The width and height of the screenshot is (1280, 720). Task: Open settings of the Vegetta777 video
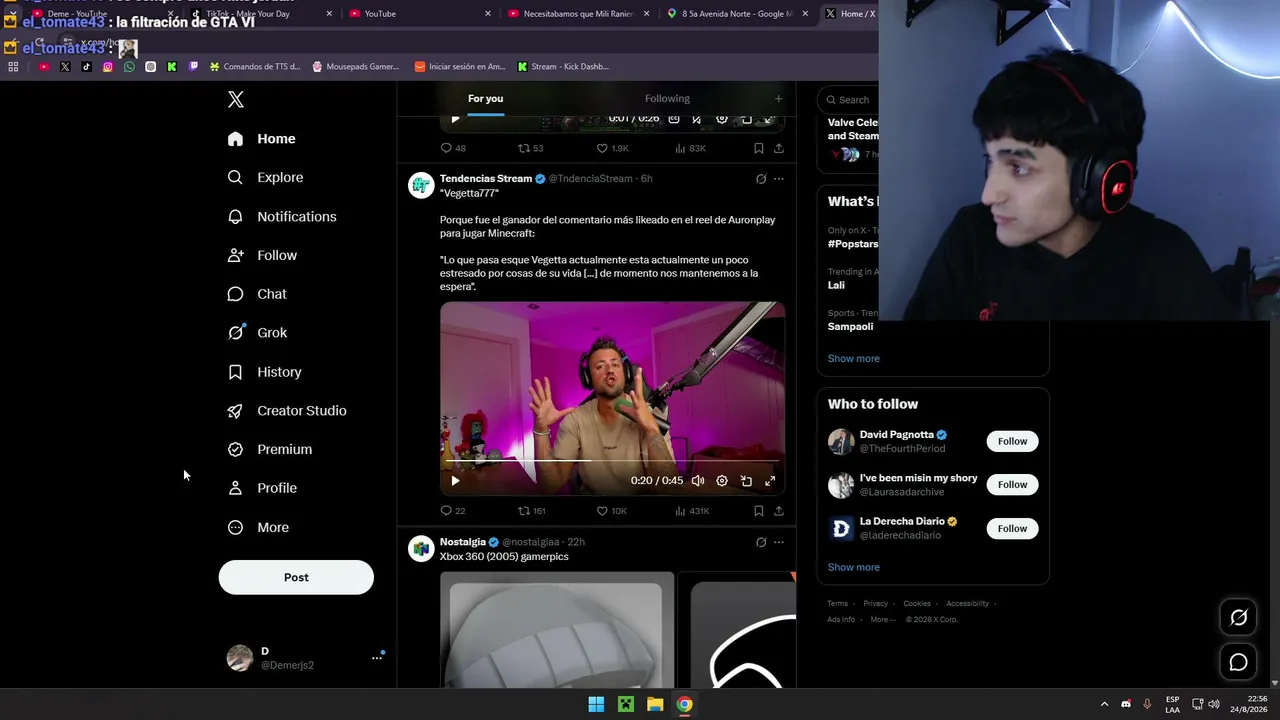[x=722, y=481]
